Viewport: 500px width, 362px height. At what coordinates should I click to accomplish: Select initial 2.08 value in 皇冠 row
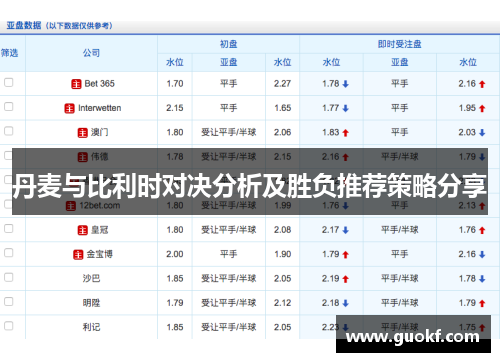[x=282, y=230]
